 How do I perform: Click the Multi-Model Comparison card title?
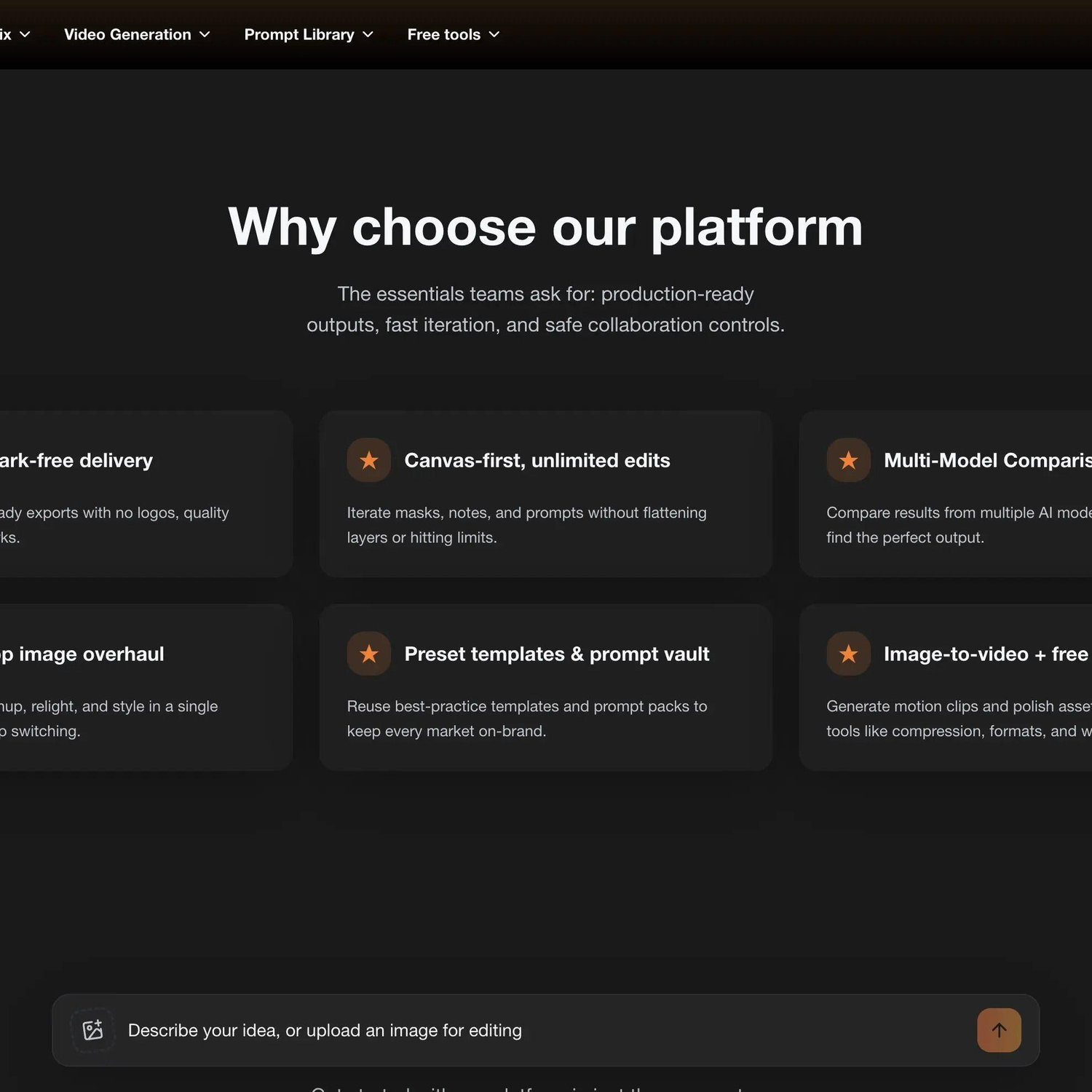tap(988, 460)
